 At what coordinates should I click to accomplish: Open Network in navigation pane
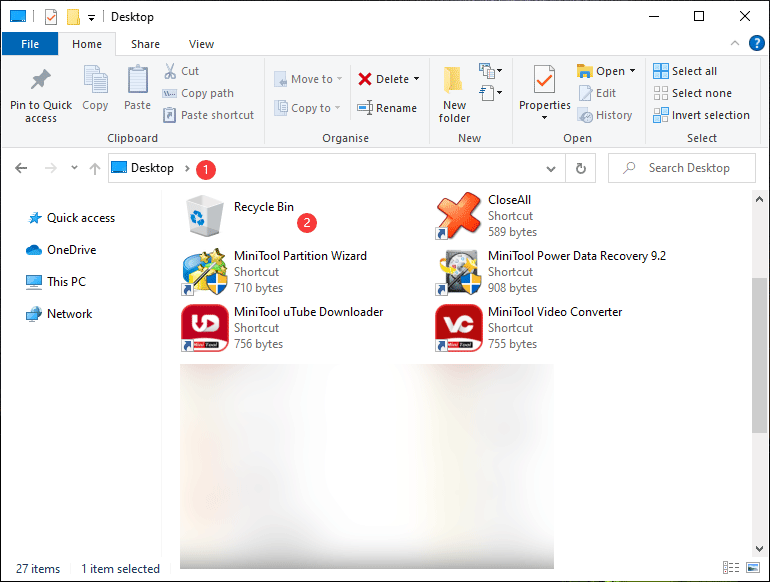tap(59, 314)
